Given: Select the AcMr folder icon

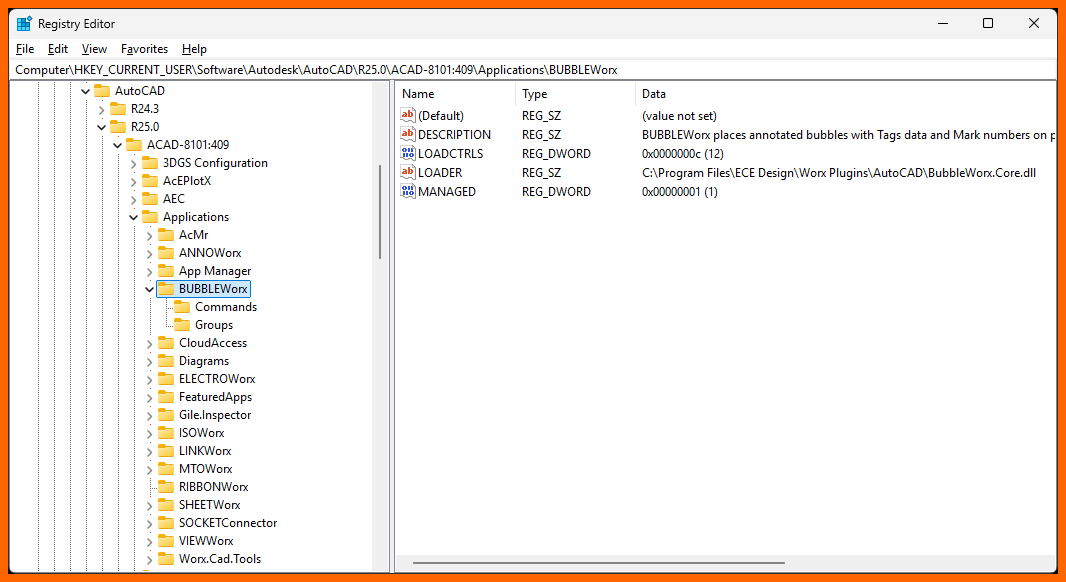Looking at the screenshot, I should pos(166,235).
